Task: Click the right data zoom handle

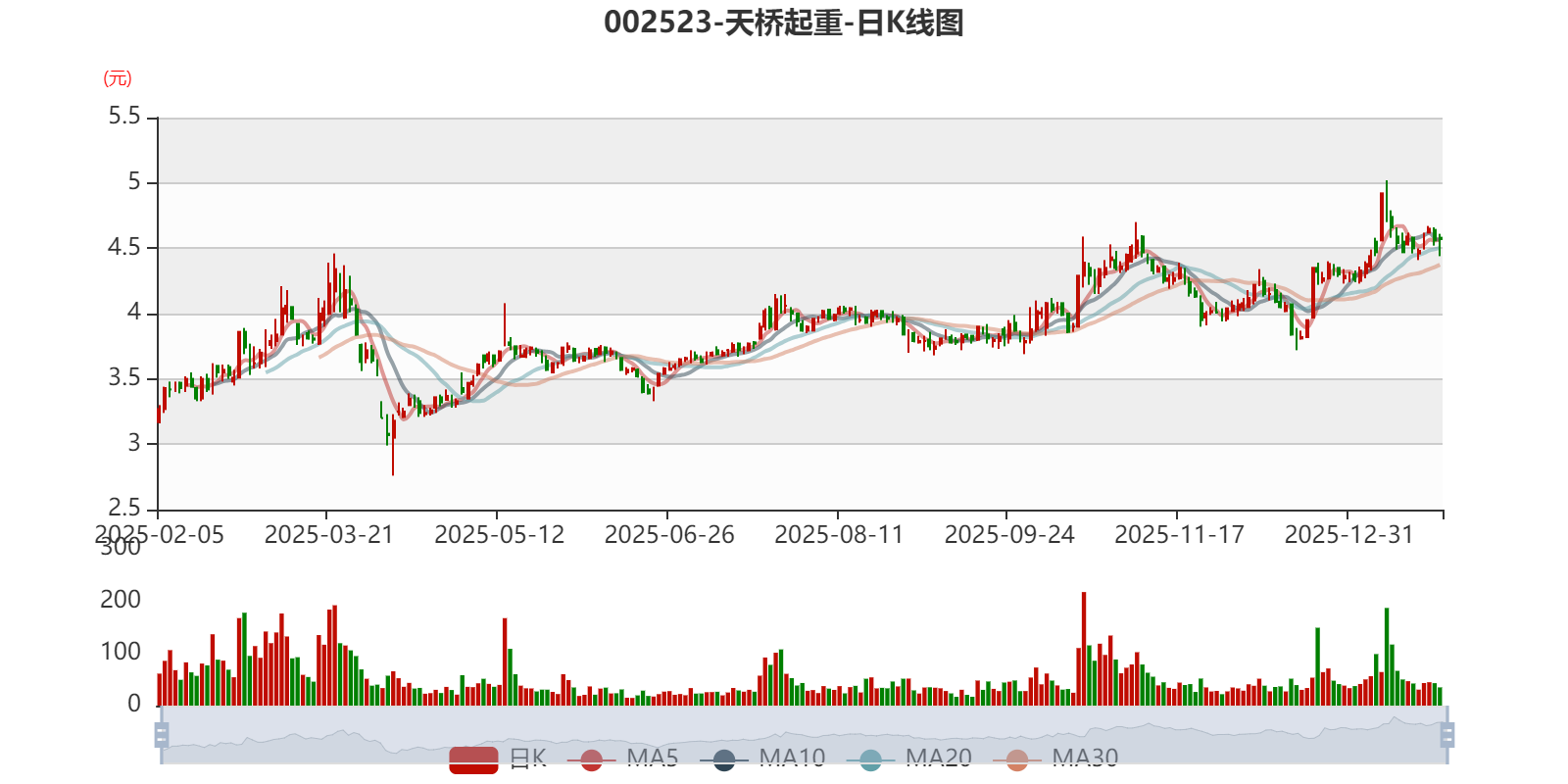Action: tap(1447, 734)
